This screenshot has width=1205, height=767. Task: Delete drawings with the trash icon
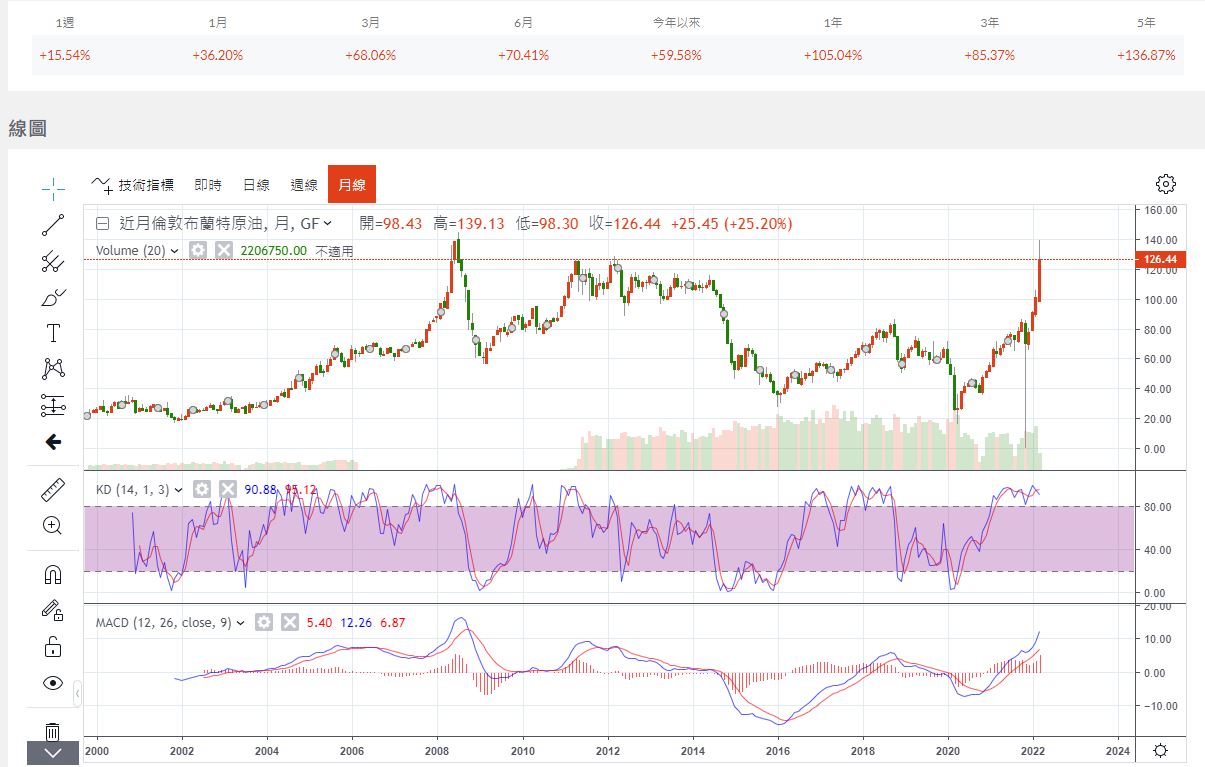[x=53, y=731]
